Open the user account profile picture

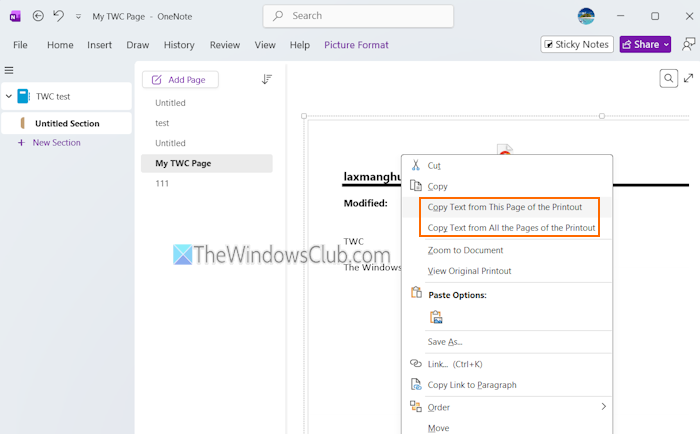[586, 16]
